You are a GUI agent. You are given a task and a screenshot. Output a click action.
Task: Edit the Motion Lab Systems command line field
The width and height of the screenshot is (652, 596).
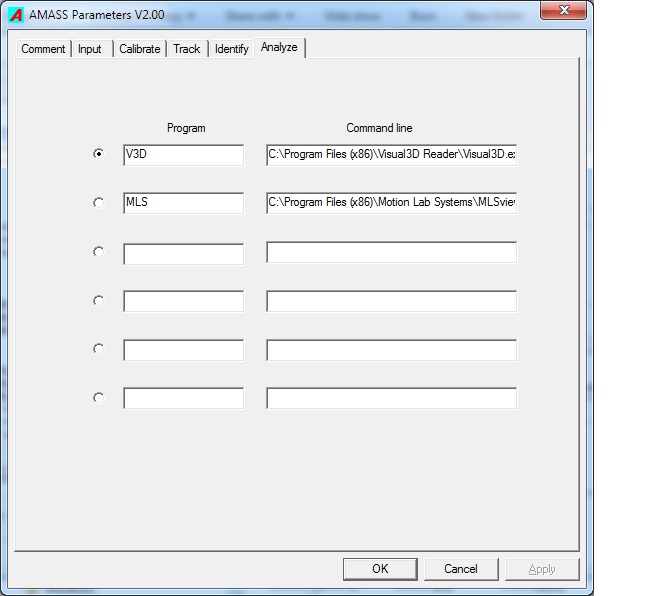pyautogui.click(x=391, y=203)
